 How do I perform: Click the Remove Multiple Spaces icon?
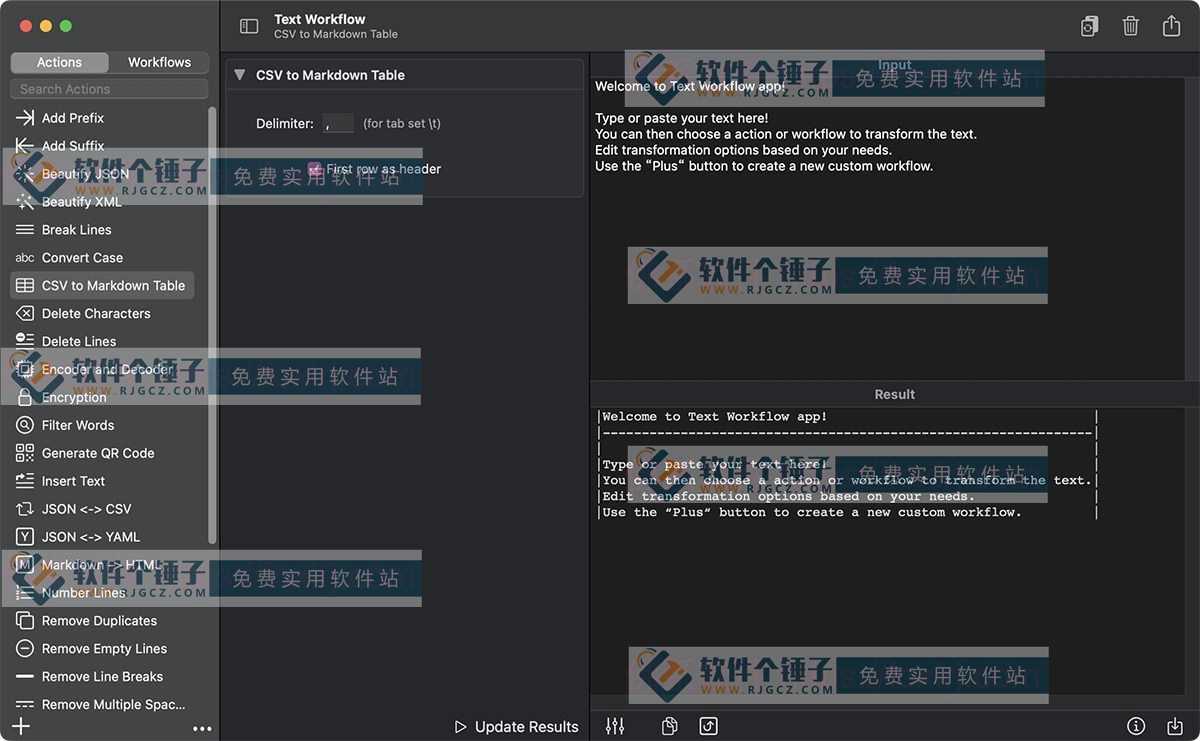tap(25, 705)
